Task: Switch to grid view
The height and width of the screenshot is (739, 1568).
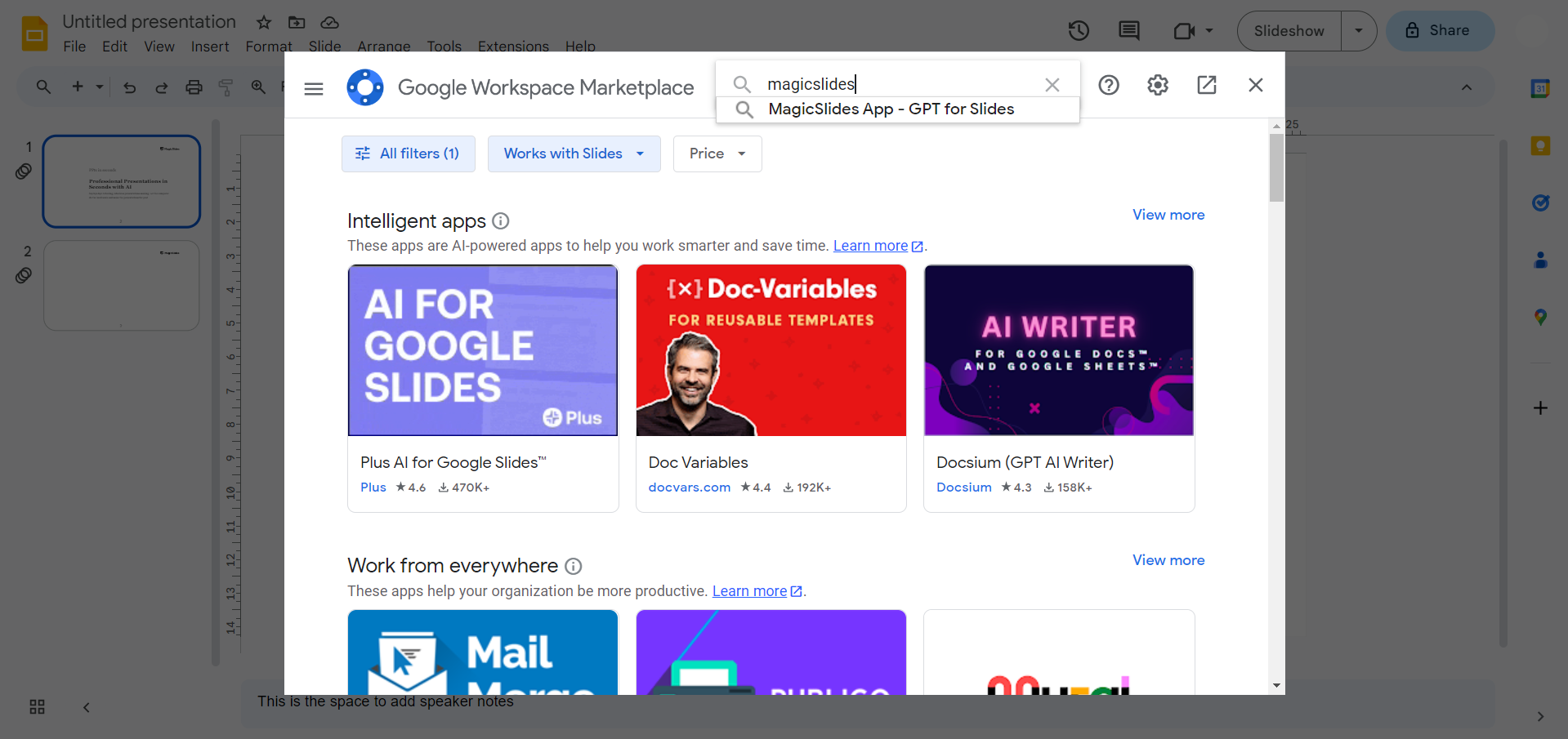Action: point(38,707)
